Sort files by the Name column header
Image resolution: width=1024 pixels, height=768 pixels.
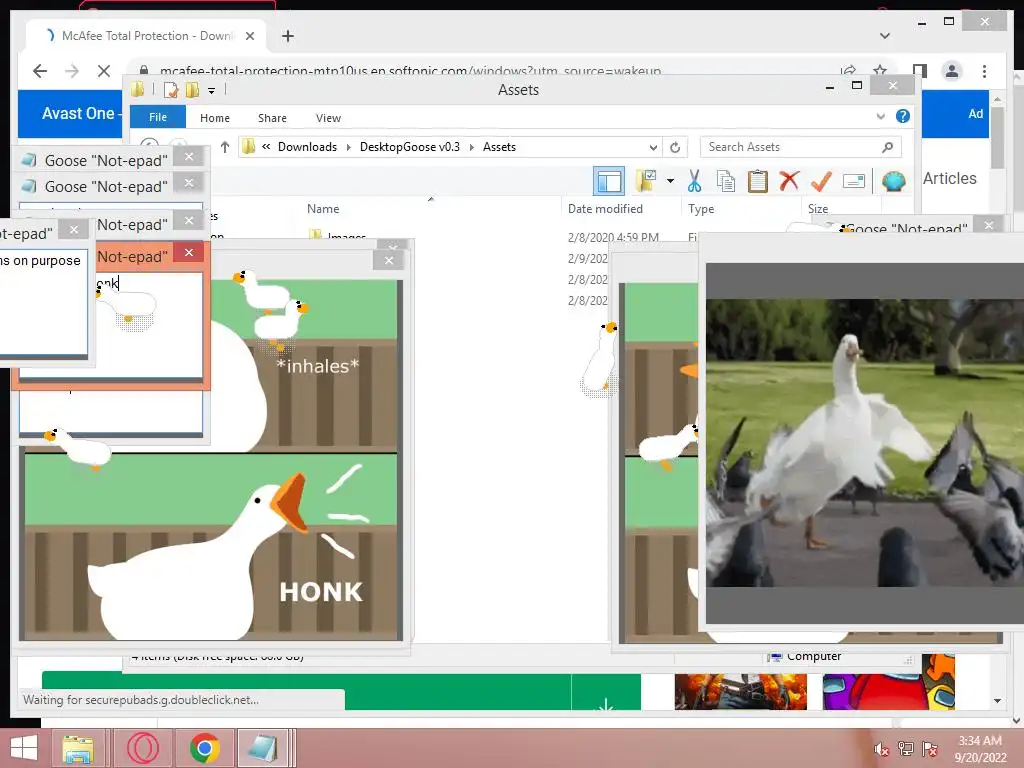point(323,208)
